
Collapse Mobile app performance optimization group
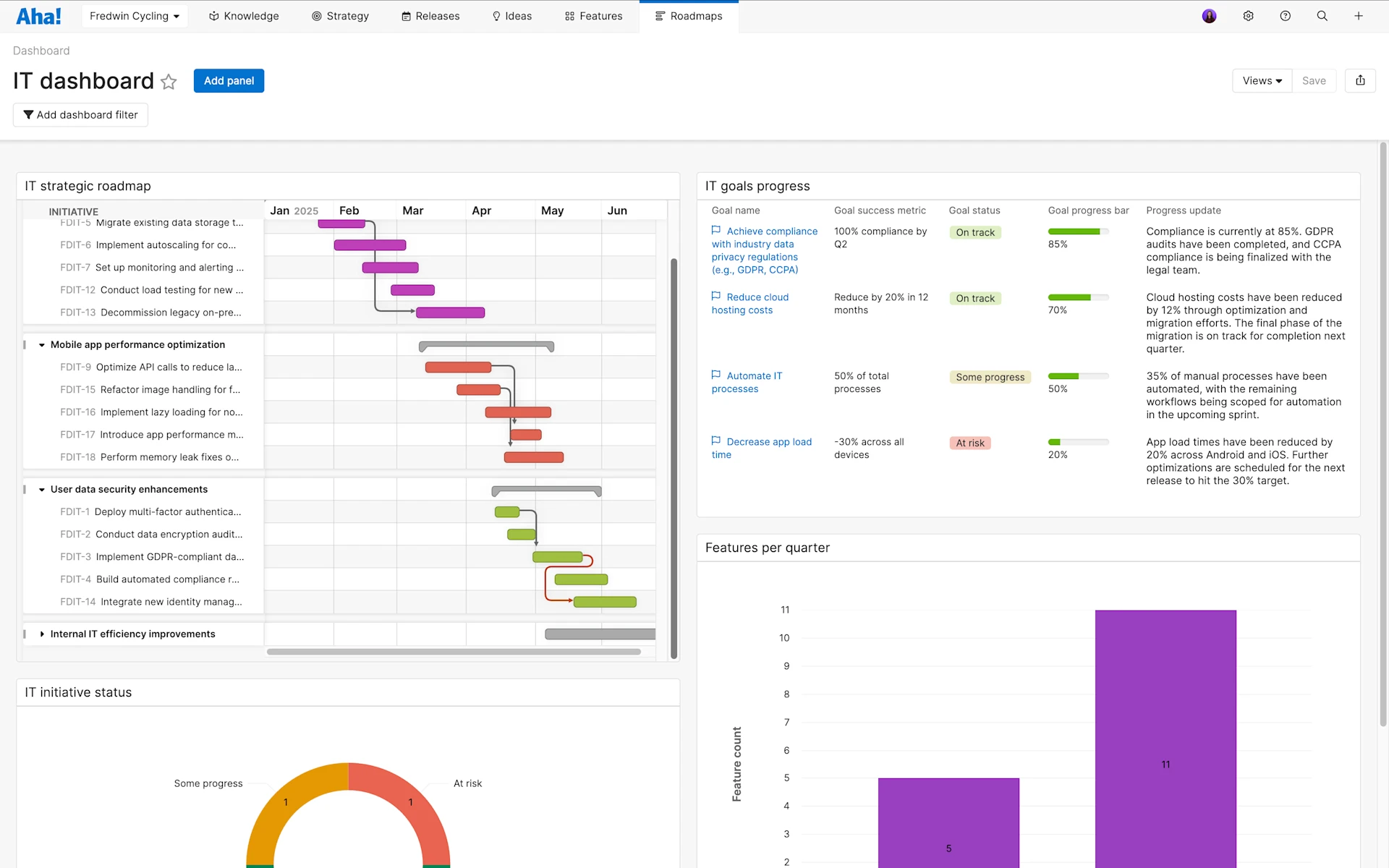pos(42,345)
